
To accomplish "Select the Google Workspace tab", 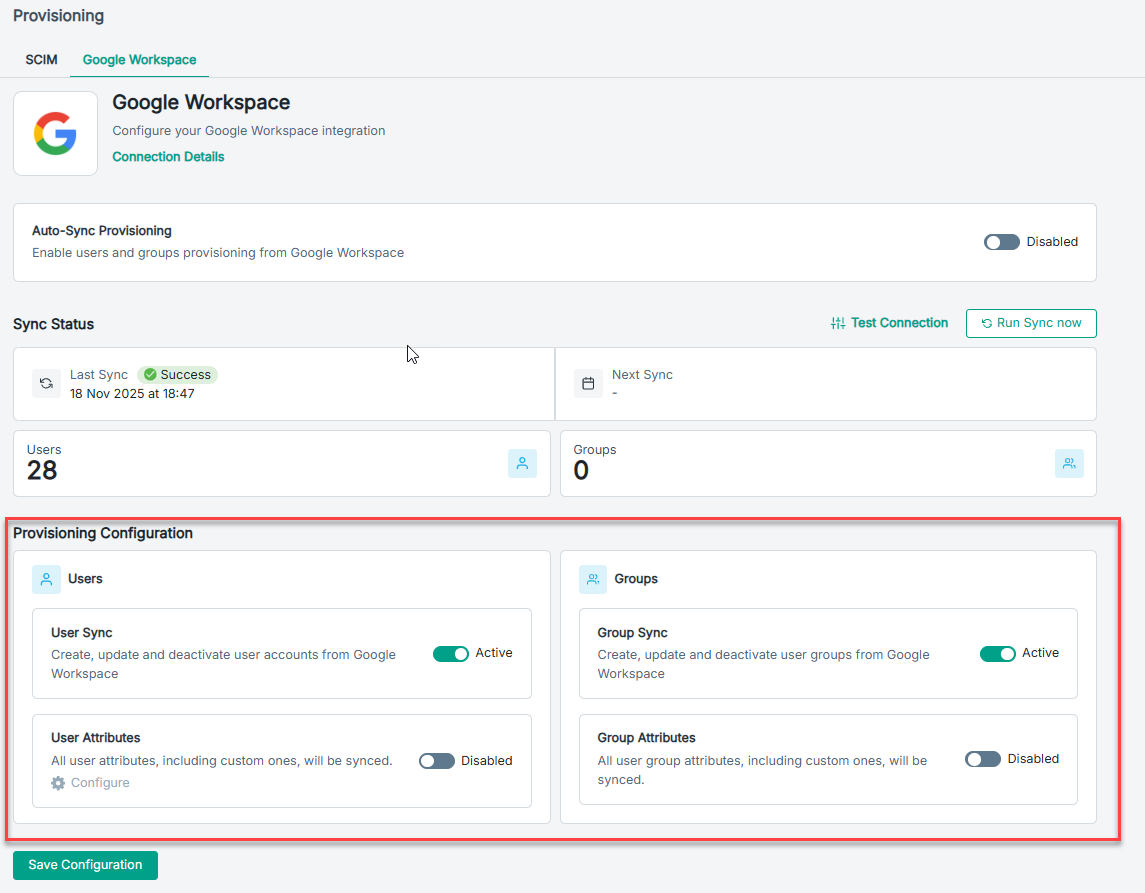I will [139, 60].
